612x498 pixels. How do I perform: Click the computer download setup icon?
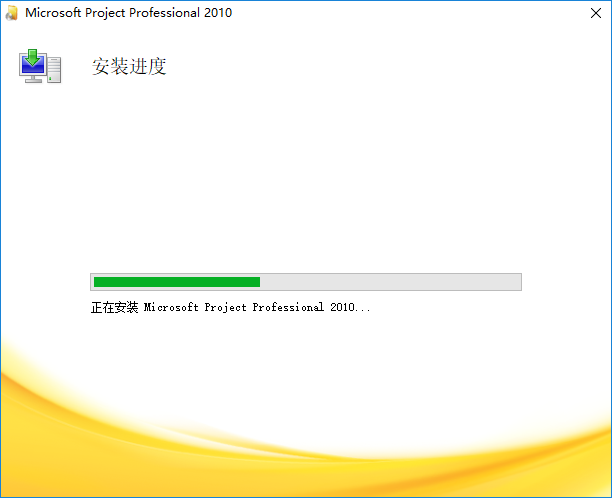[x=40, y=66]
